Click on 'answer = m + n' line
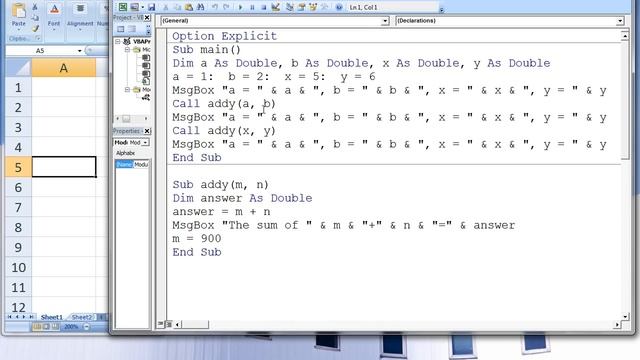 (221, 211)
